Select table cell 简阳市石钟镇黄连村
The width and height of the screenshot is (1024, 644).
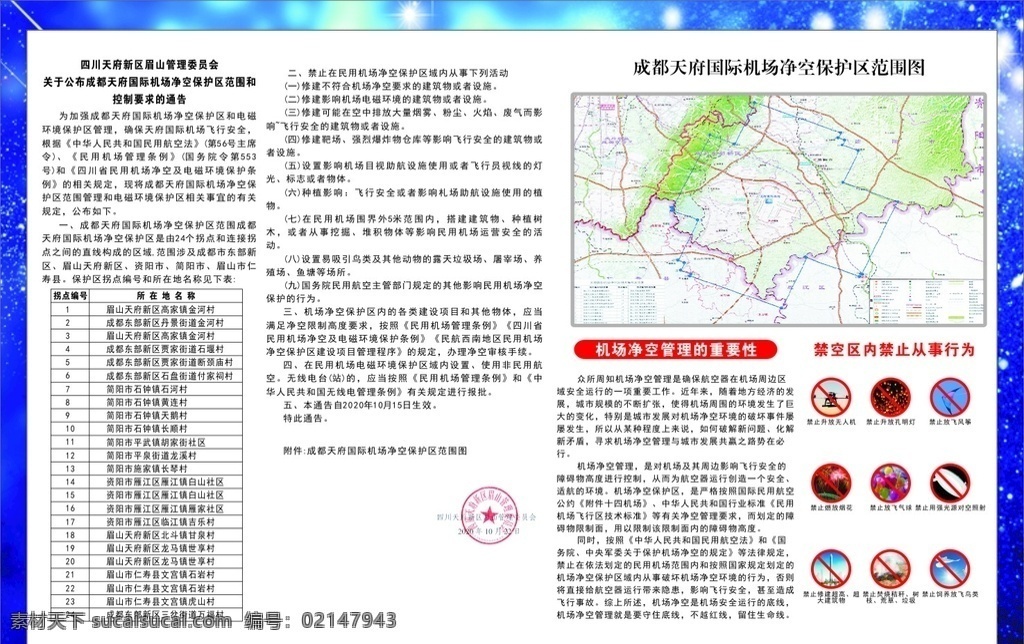coord(166,402)
